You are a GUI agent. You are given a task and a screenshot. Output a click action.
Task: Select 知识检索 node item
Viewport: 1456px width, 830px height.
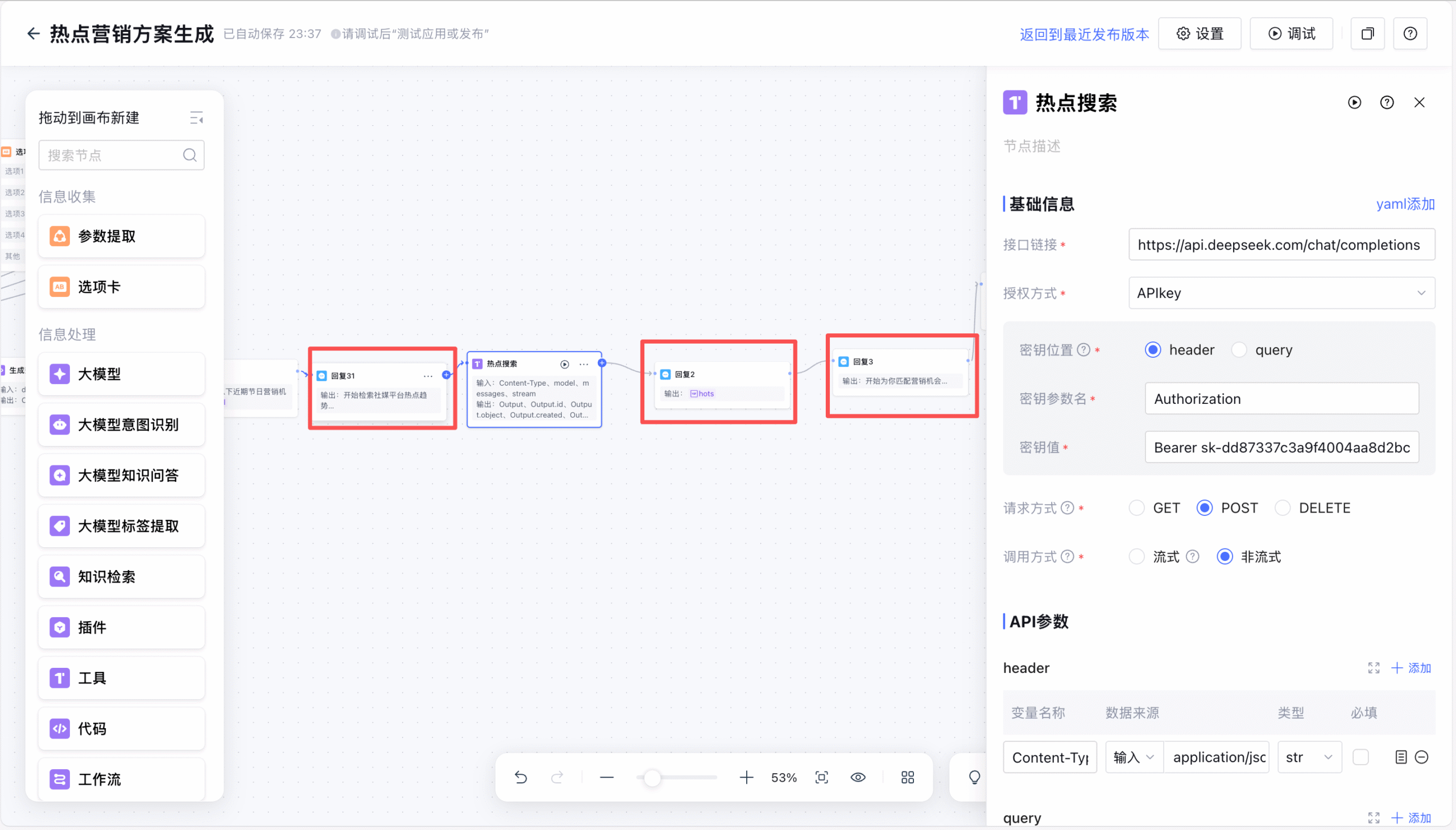click(121, 576)
